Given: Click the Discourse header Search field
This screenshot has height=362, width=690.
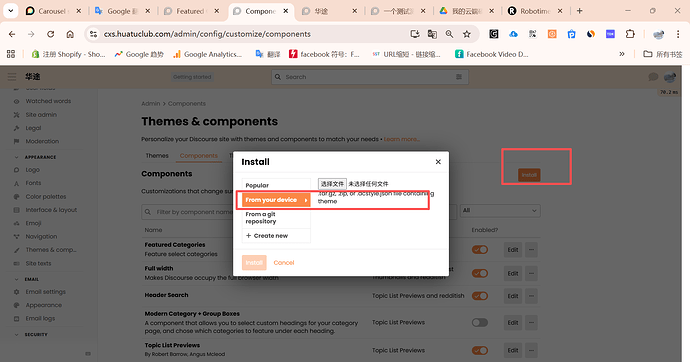Looking at the screenshot, I should (x=370, y=77).
